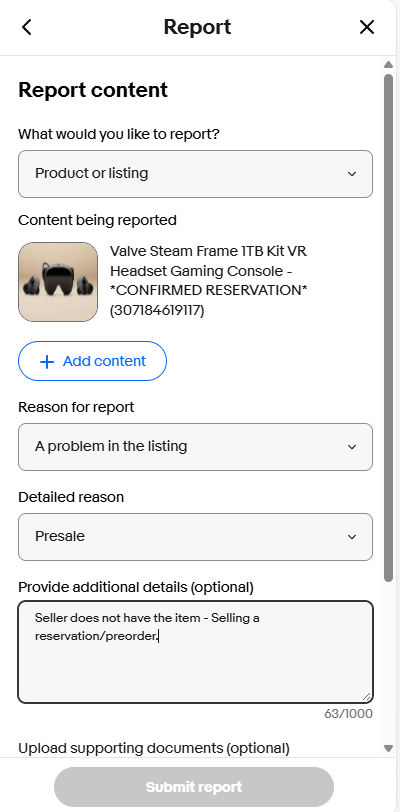Open the Presale detailed reason dropdown
This screenshot has width=400, height=812.
tap(195, 537)
